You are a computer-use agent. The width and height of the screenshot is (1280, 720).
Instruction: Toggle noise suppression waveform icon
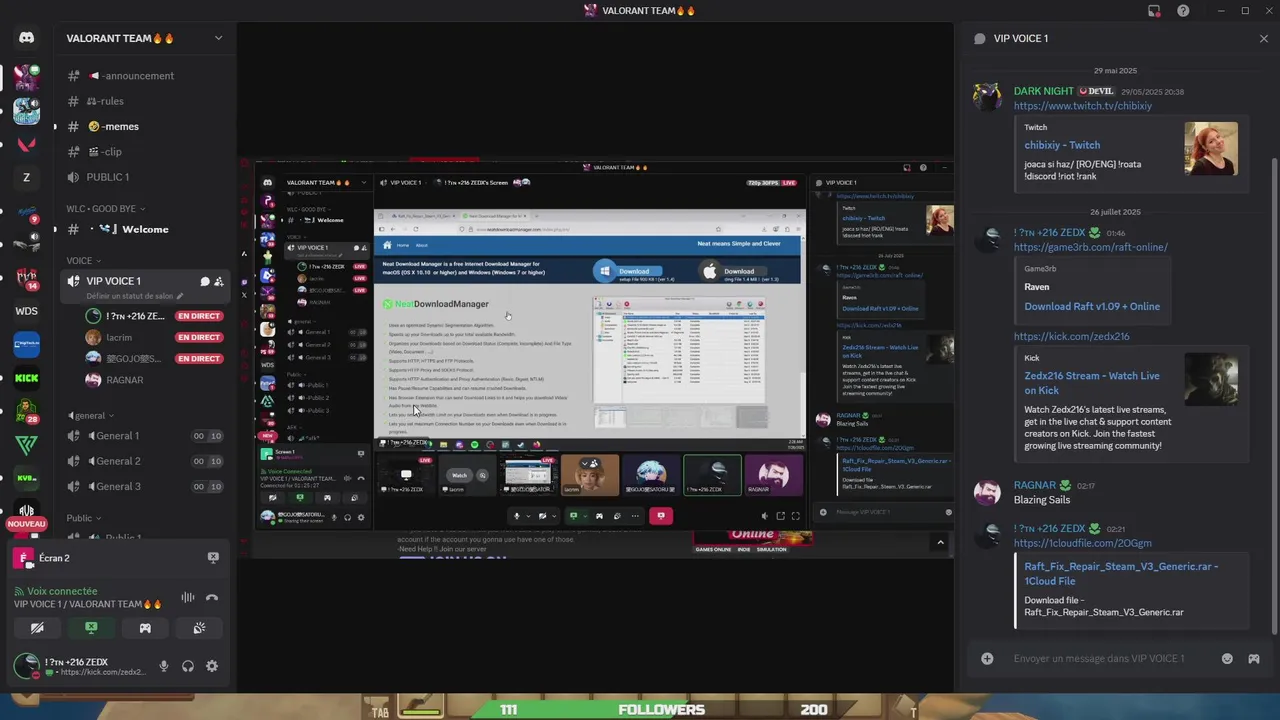click(187, 597)
